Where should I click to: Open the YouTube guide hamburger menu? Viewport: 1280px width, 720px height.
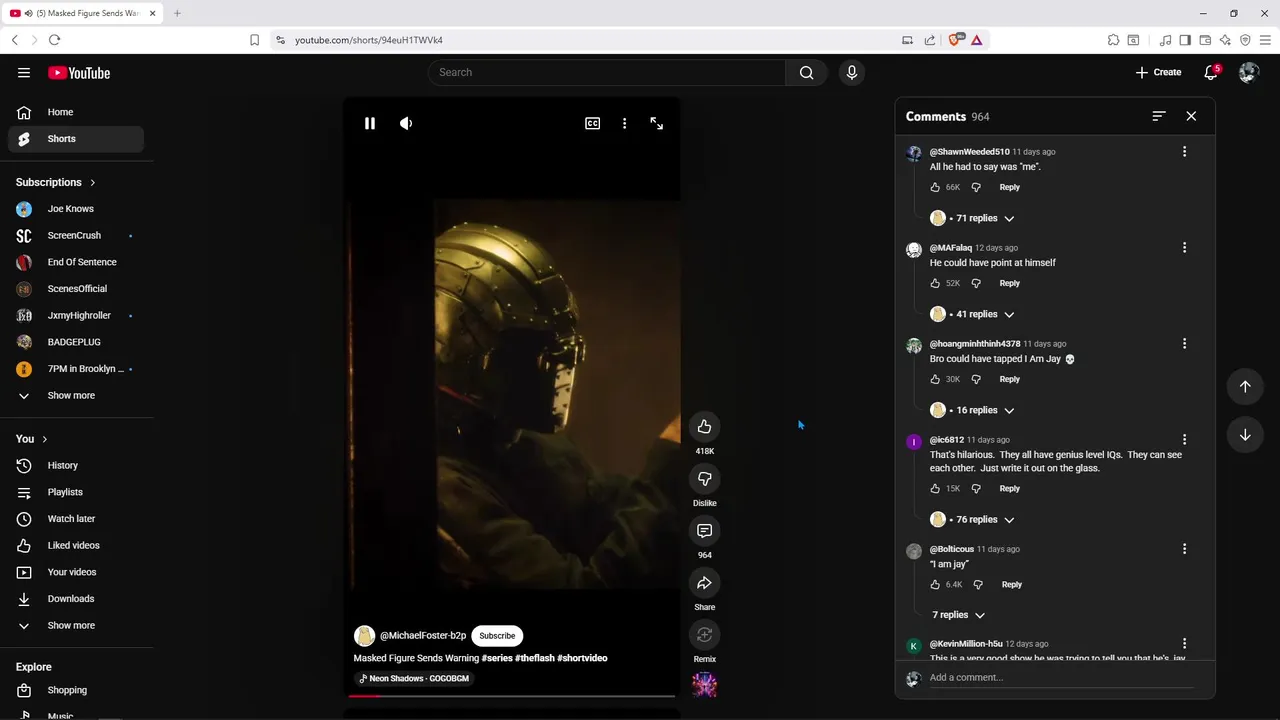24,73
